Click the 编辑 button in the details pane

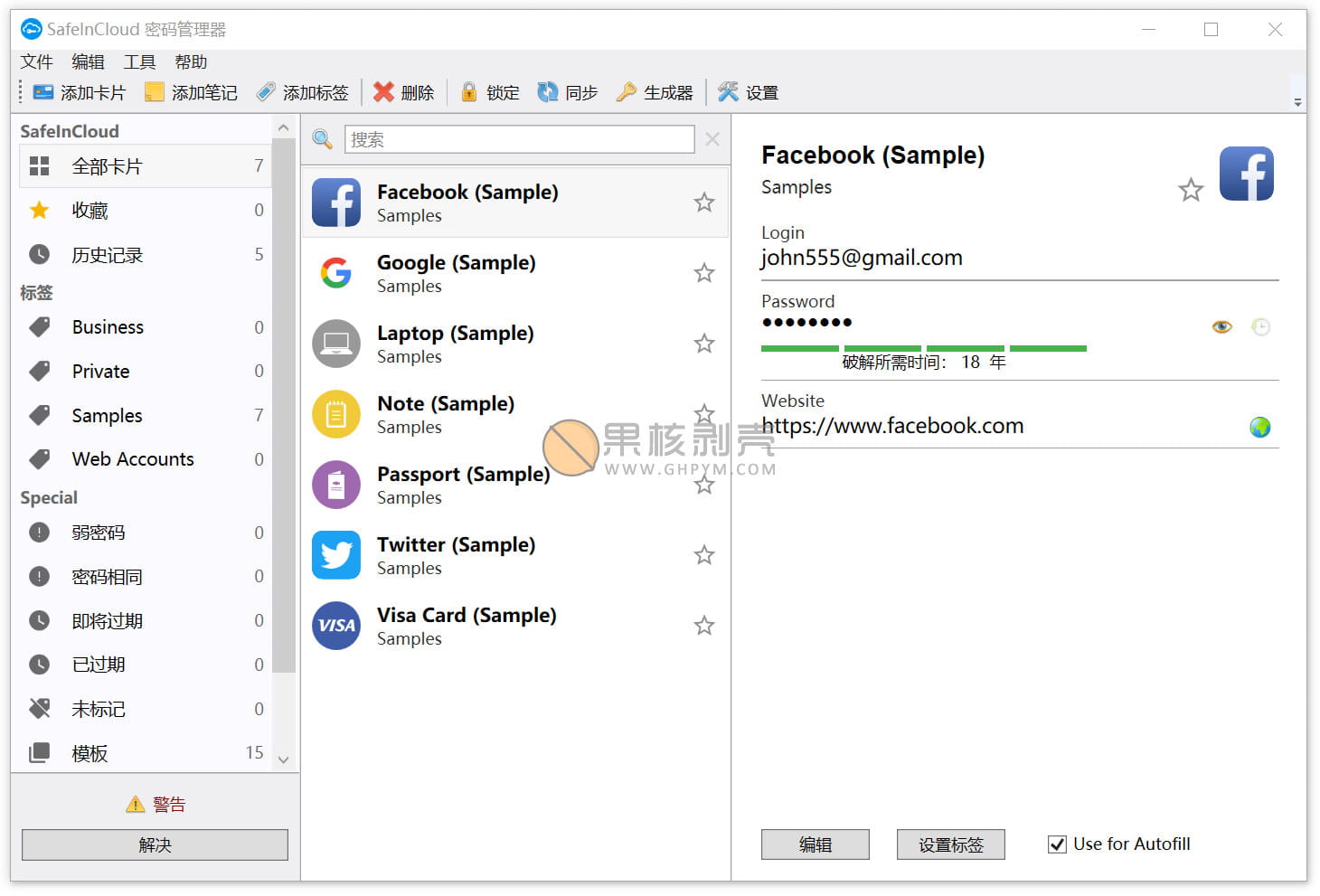pos(816,844)
